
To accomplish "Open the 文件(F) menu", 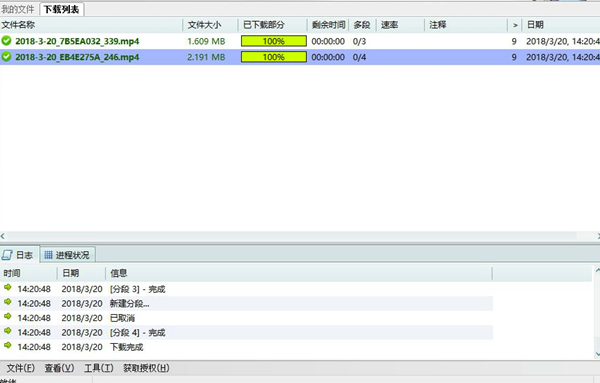I will 21,368.
